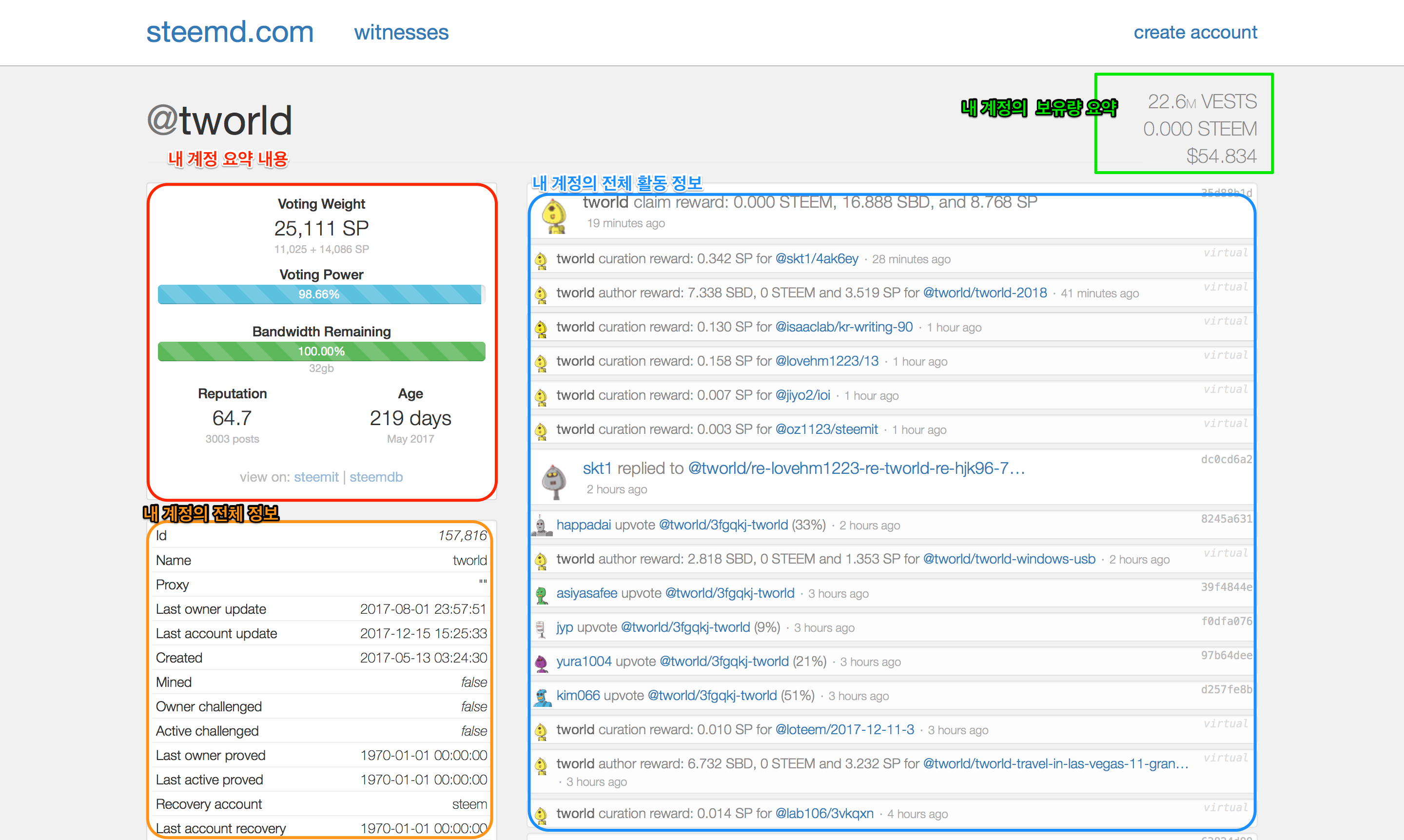Open tworld-travel-in-las-vegas post link
Image resolution: width=1404 pixels, height=840 pixels.
(x=1055, y=763)
